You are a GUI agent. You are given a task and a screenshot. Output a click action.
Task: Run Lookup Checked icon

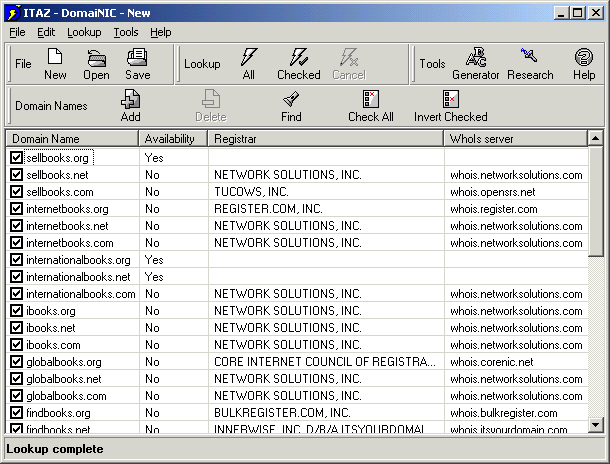pyautogui.click(x=298, y=57)
